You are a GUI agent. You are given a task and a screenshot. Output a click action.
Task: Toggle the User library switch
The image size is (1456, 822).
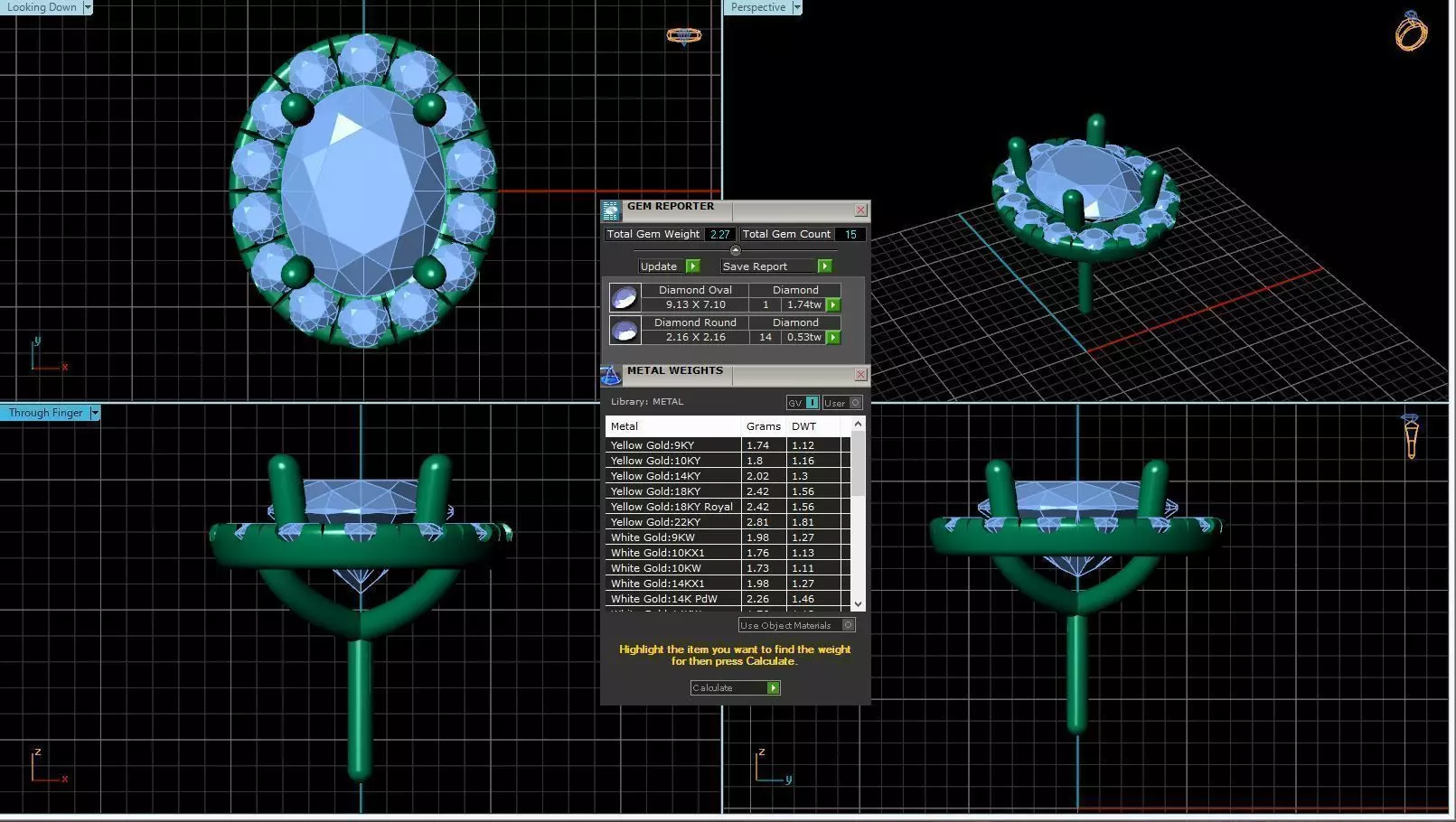(x=842, y=403)
